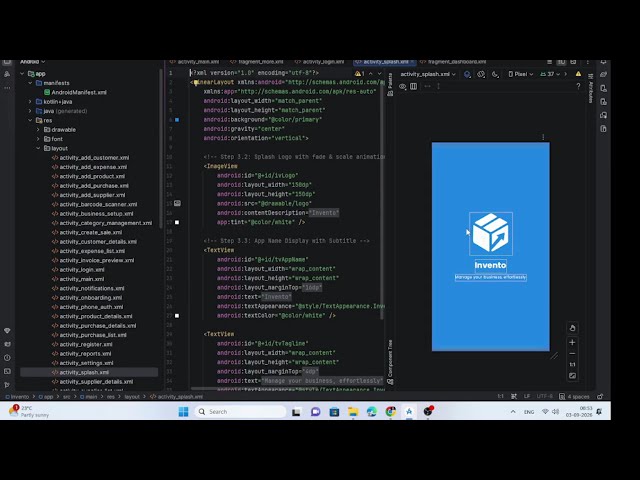
Task: Collapse the manifests folder
Action: 30,83
